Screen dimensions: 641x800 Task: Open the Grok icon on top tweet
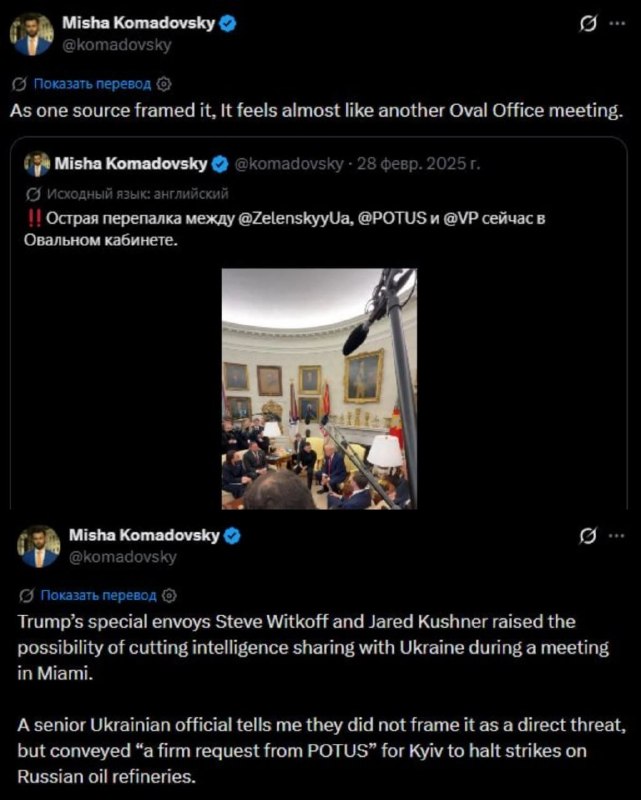(x=588, y=23)
